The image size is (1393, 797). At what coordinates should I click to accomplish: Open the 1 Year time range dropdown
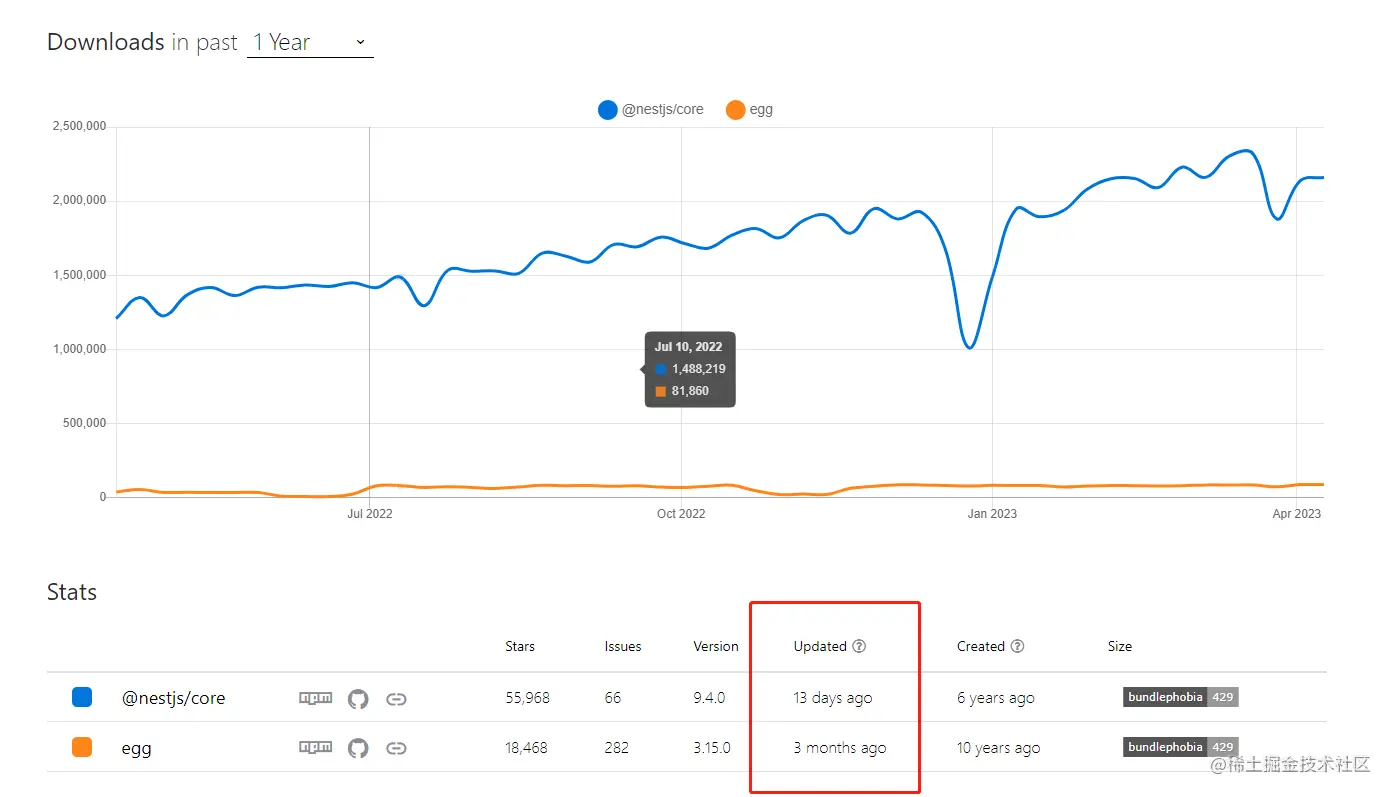[x=310, y=42]
